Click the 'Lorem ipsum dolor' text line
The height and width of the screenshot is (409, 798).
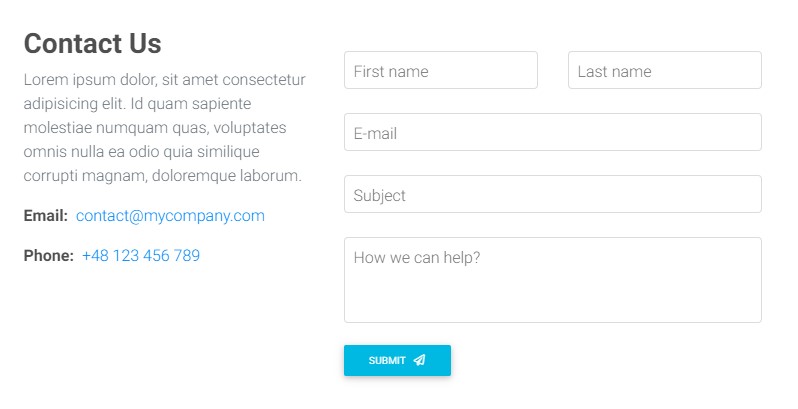164,80
